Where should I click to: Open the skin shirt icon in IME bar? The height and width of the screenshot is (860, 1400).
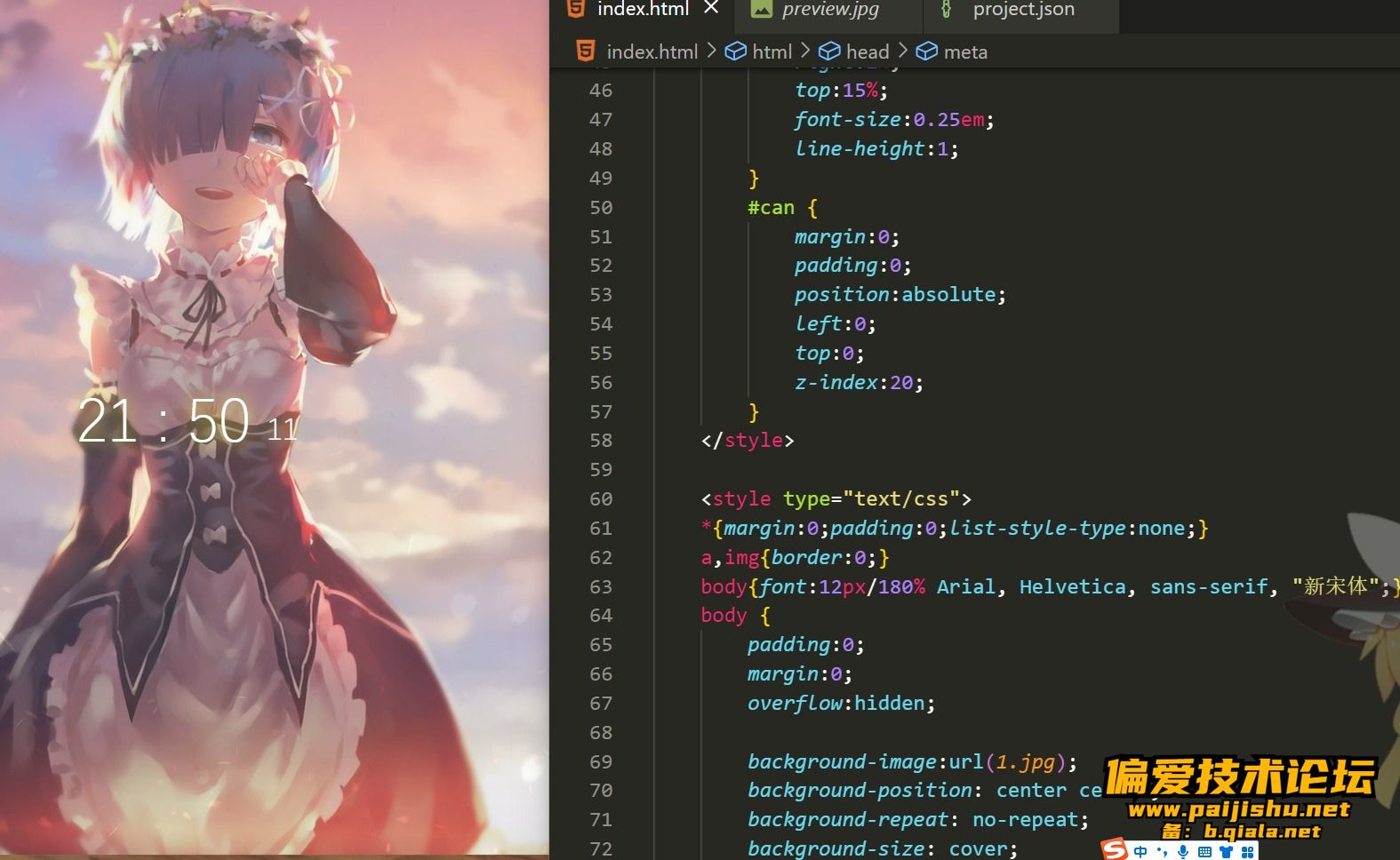tap(1227, 851)
